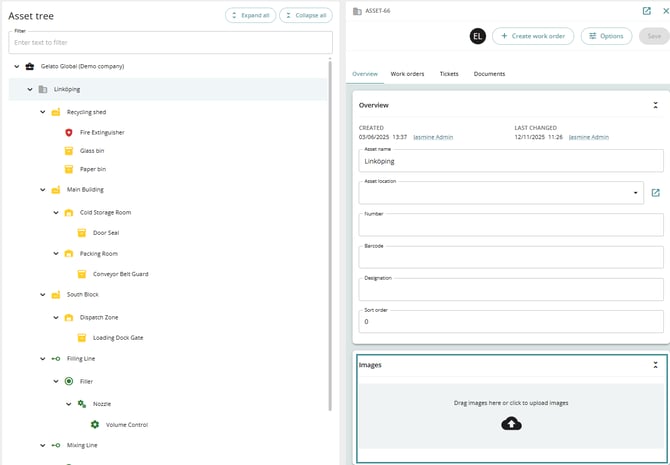Viewport: 670px width, 465px height.
Task: Open the Documents tab
Action: click(489, 74)
